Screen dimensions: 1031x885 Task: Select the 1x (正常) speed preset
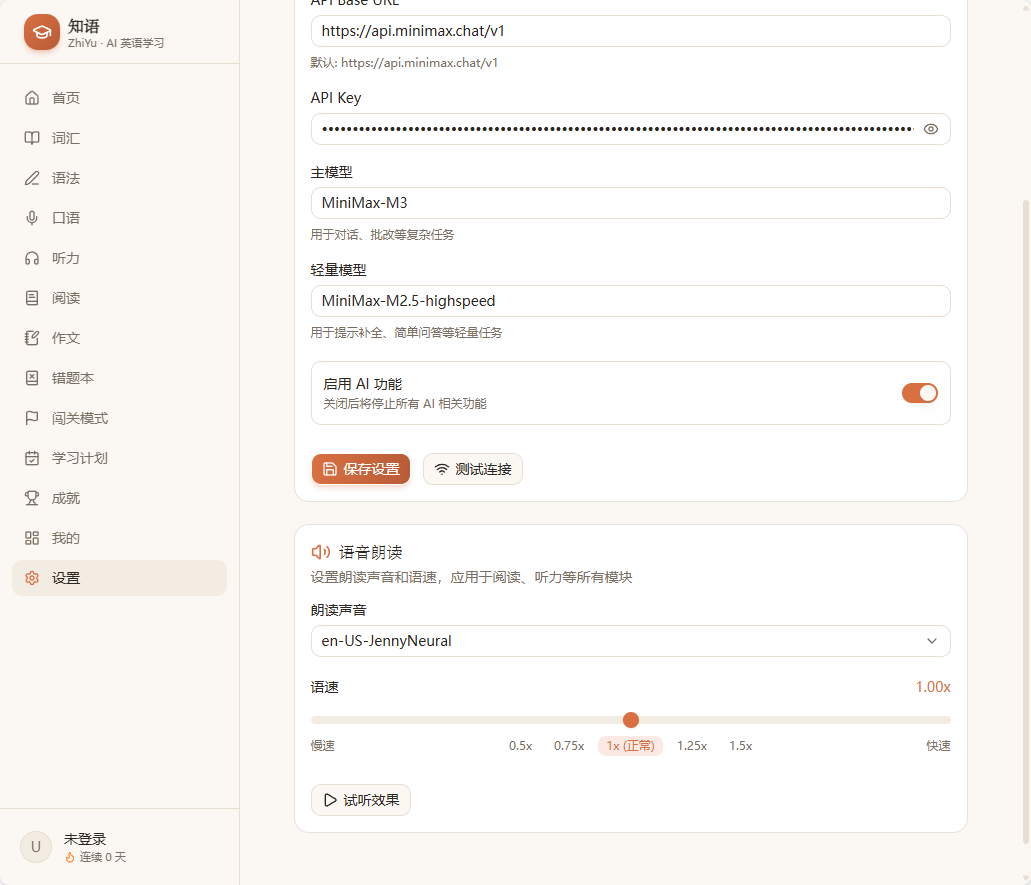(630, 746)
